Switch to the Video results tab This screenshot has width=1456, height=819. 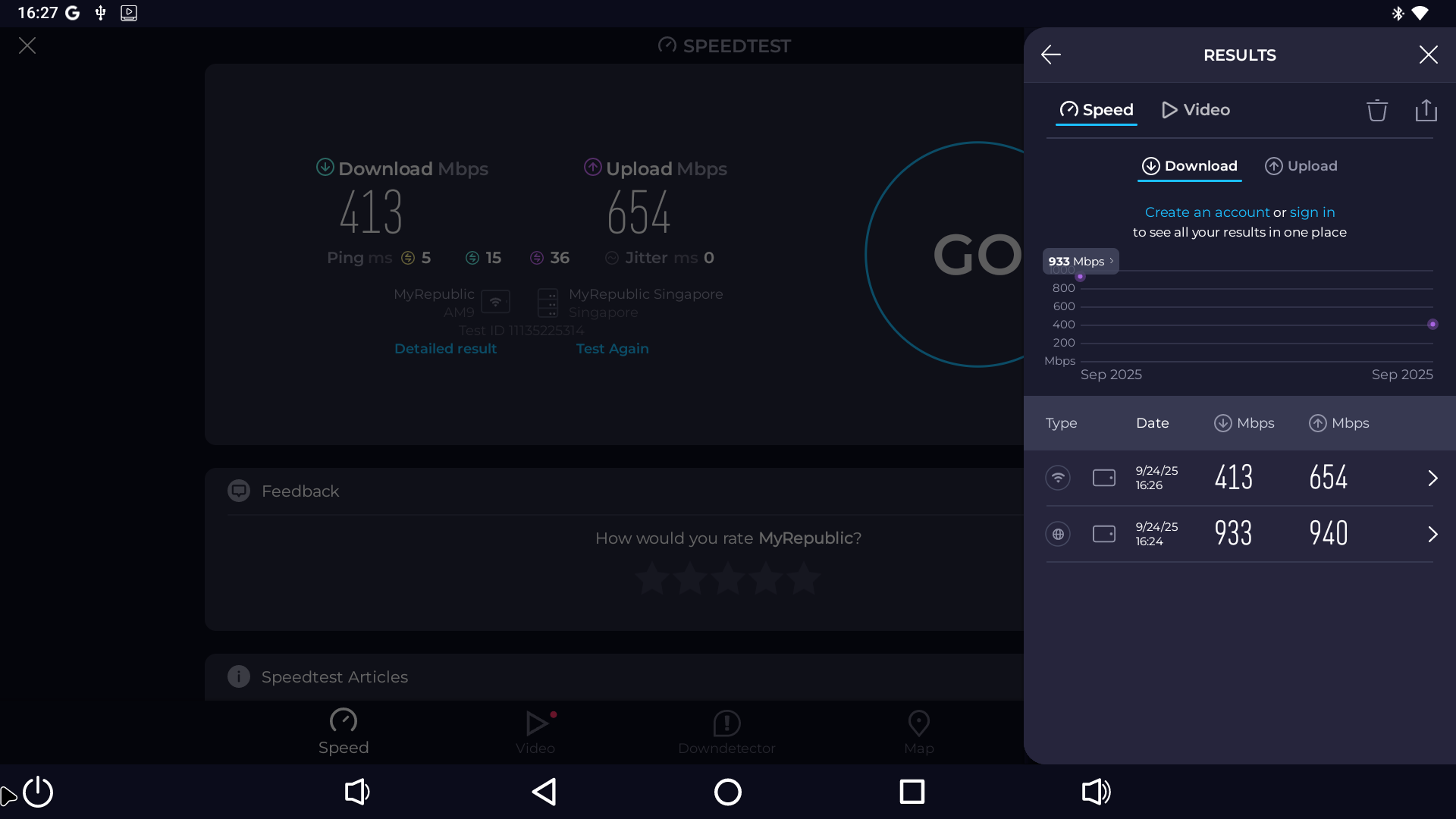pyautogui.click(x=1196, y=110)
